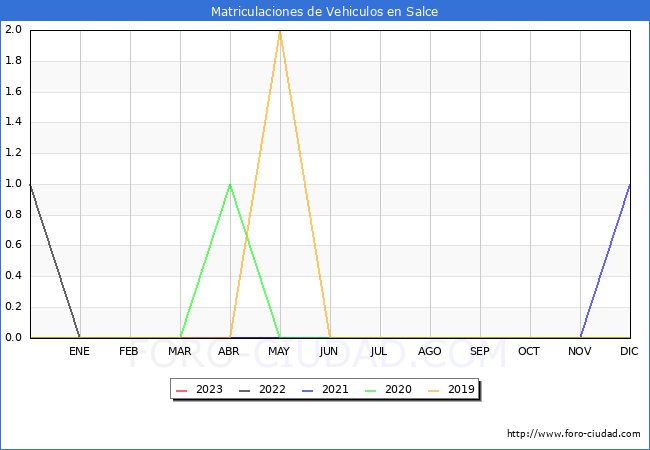Click the FEB month axis label
This screenshot has width=650, height=450.
(129, 351)
